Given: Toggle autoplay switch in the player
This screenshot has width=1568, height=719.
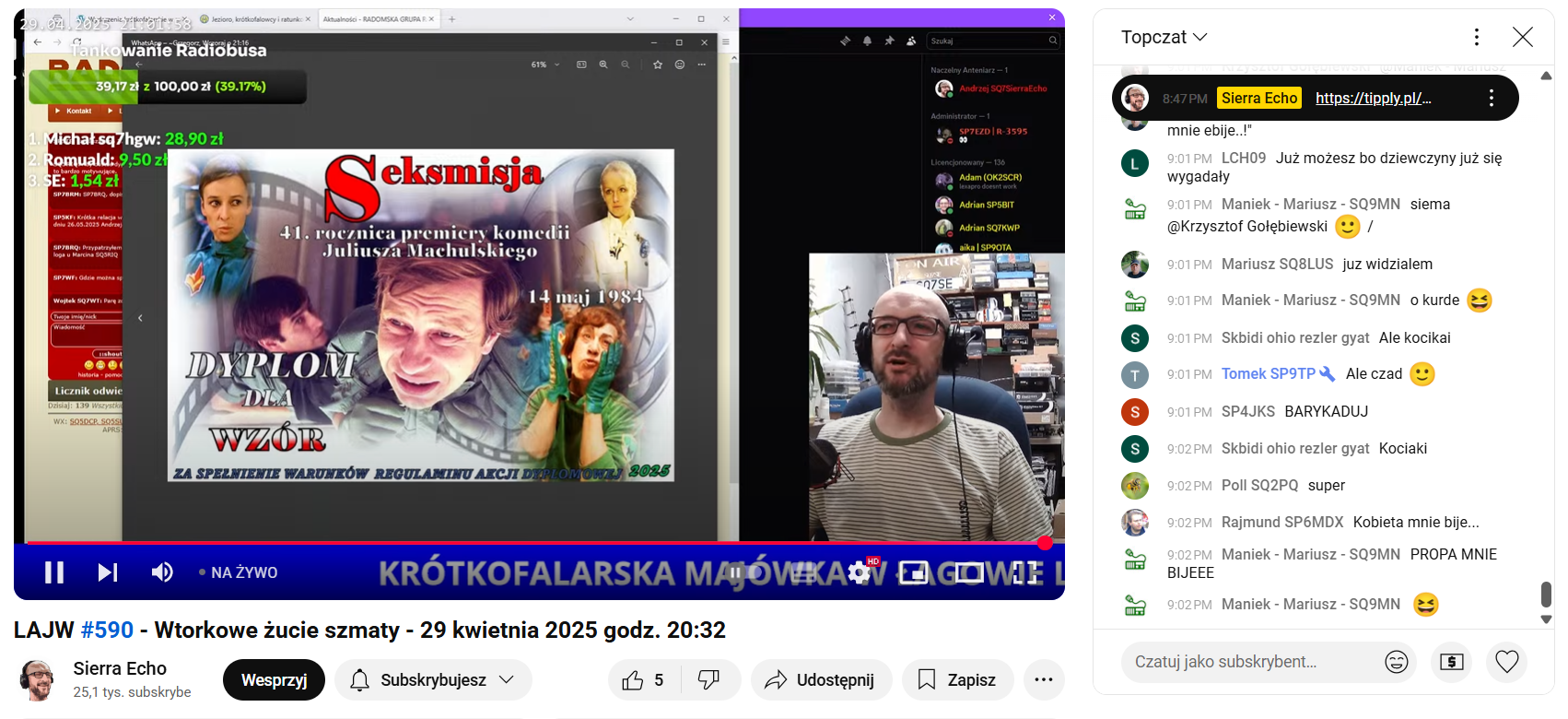Looking at the screenshot, I should (x=746, y=572).
